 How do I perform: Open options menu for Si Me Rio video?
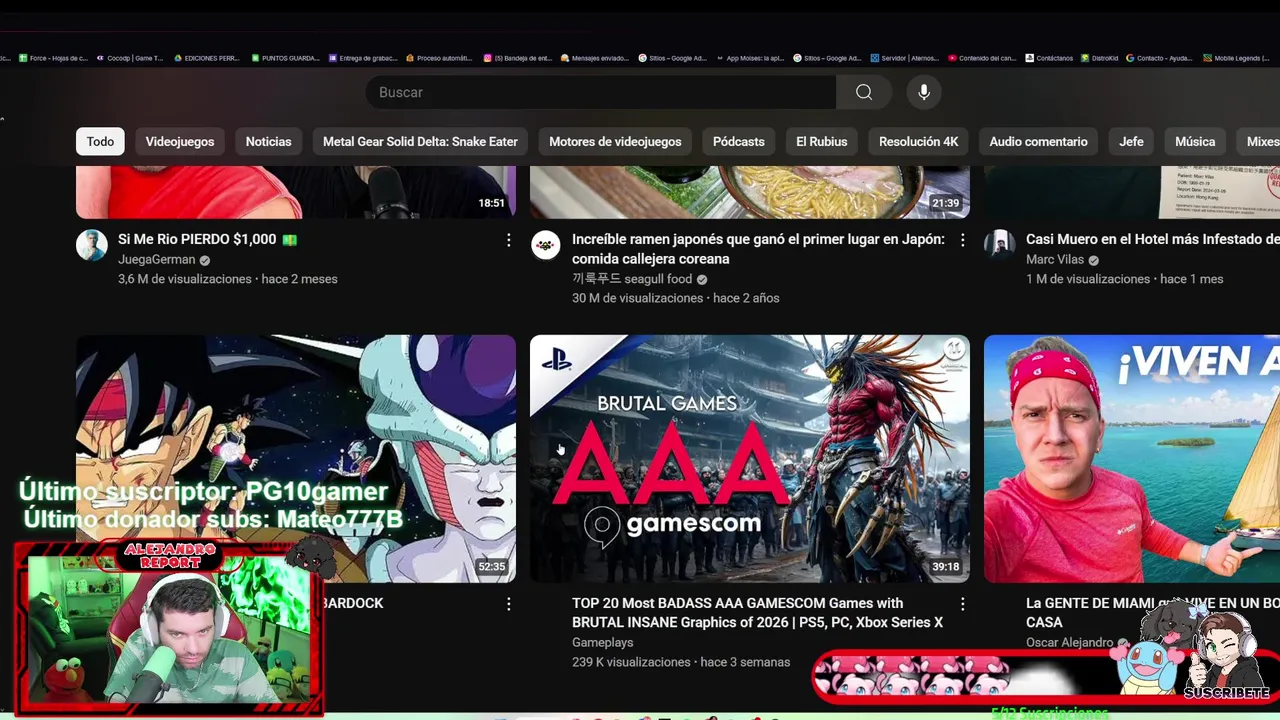point(508,240)
